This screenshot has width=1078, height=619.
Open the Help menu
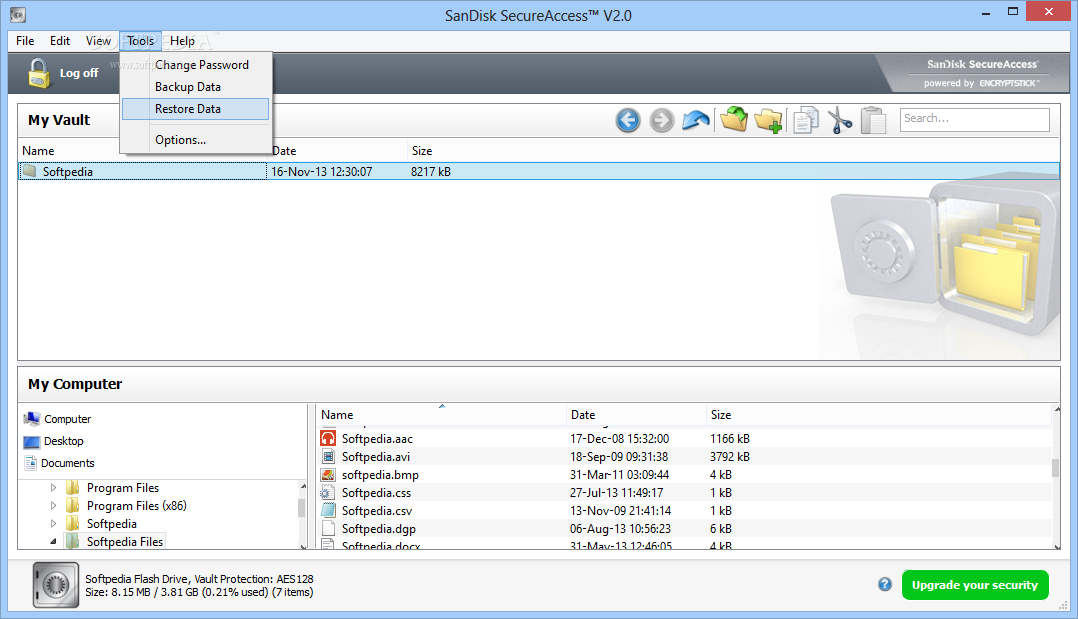[x=182, y=41]
